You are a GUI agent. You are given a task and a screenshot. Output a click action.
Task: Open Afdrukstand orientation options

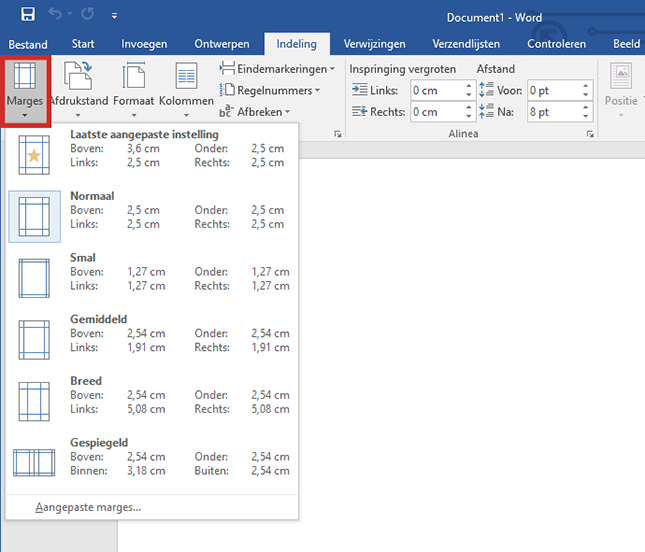tap(78, 90)
